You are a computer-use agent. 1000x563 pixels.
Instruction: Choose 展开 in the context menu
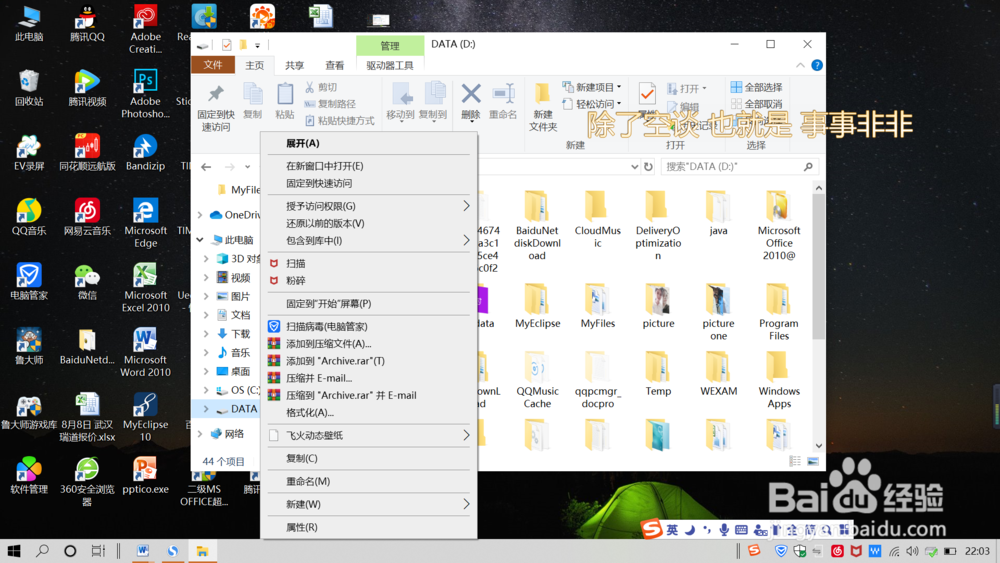(x=369, y=143)
